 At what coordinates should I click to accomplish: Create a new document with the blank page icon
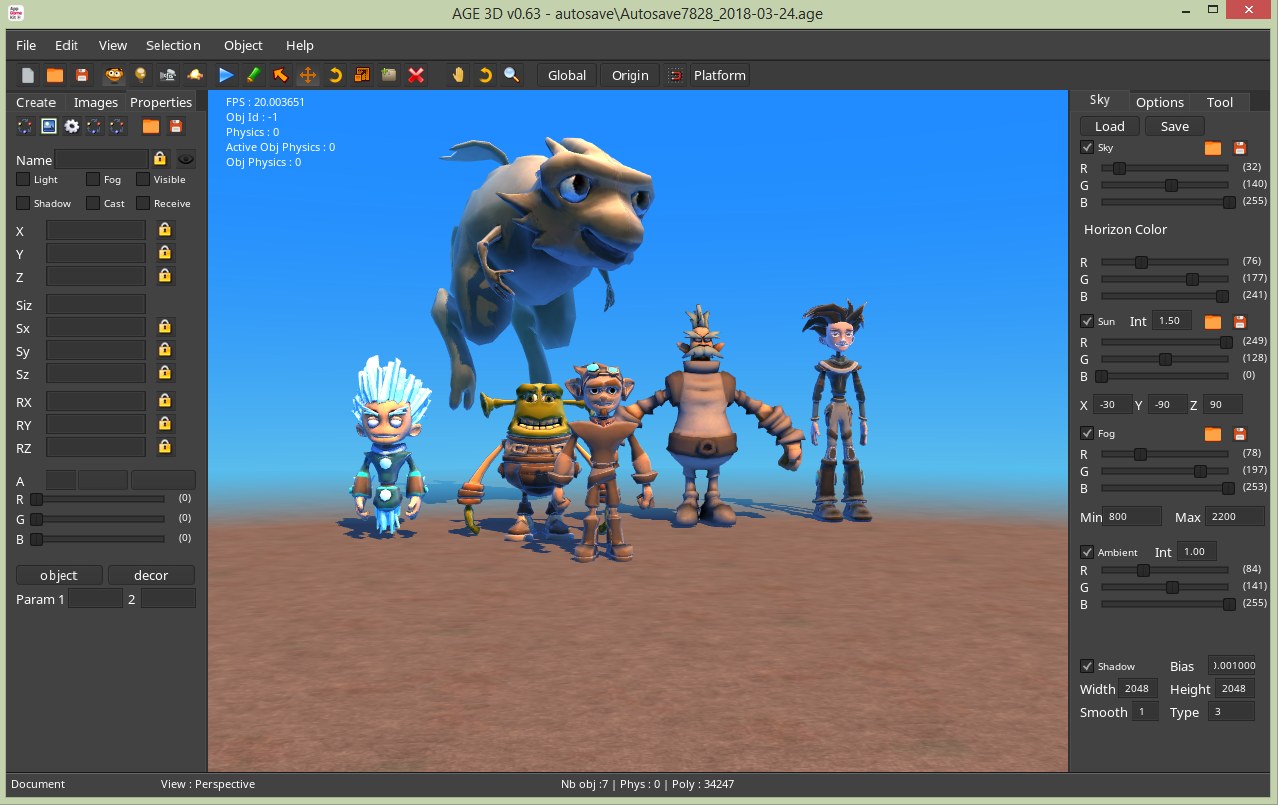[x=28, y=75]
